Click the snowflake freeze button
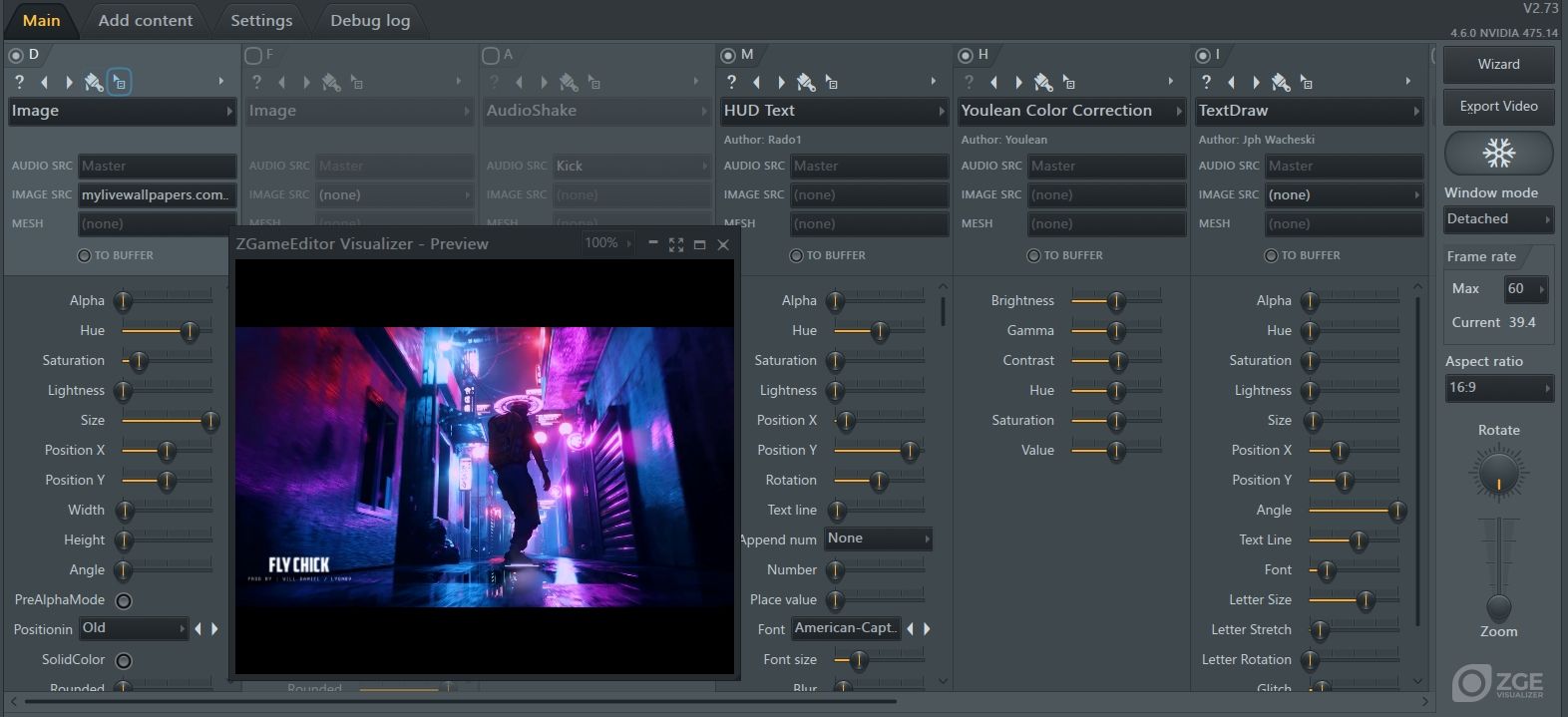The image size is (1568, 717). [1498, 153]
